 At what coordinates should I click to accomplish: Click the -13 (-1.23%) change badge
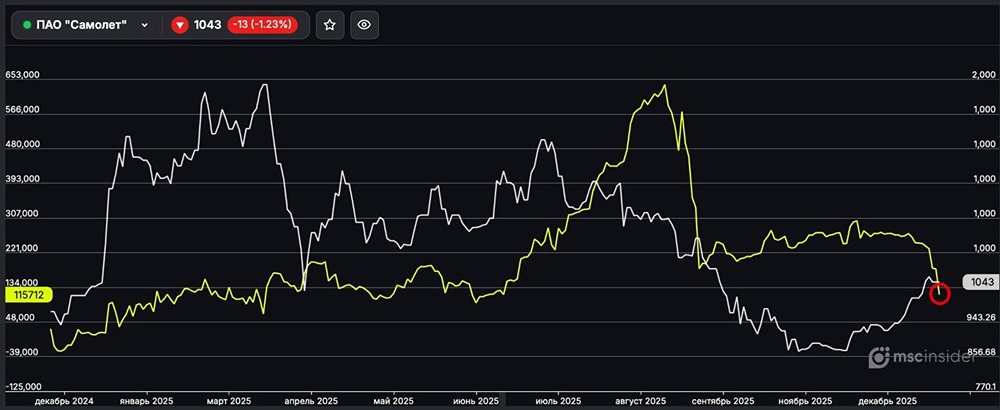(264, 25)
